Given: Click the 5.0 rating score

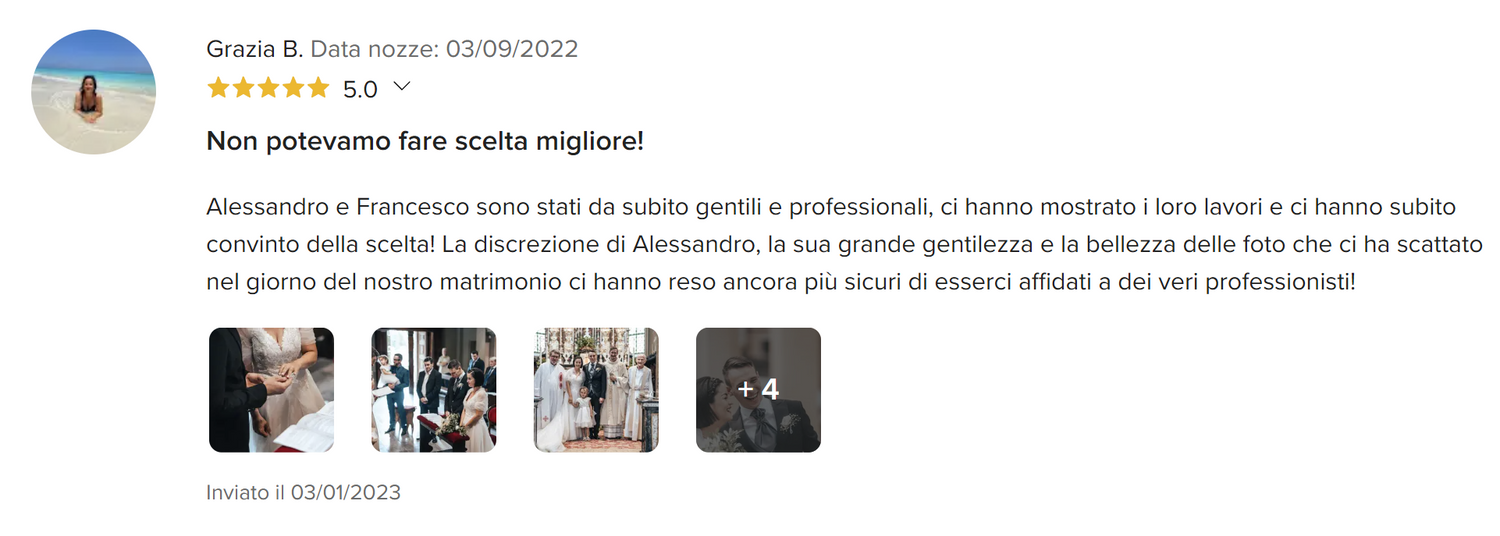Looking at the screenshot, I should pos(360,90).
